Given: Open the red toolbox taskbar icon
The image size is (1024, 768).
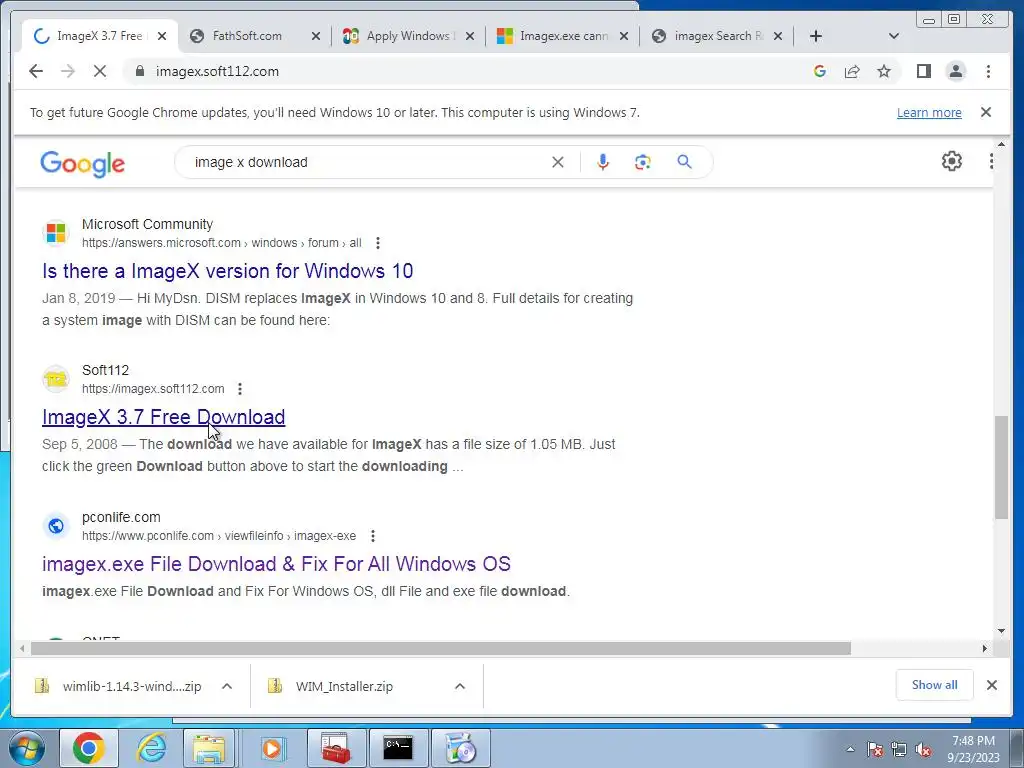Looking at the screenshot, I should point(336,748).
